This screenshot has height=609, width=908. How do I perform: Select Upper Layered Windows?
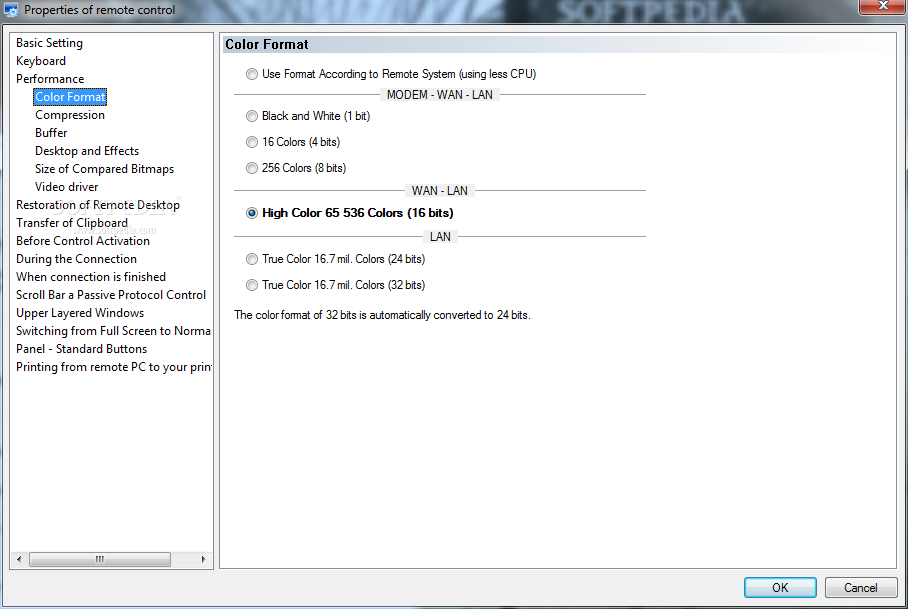(80, 312)
